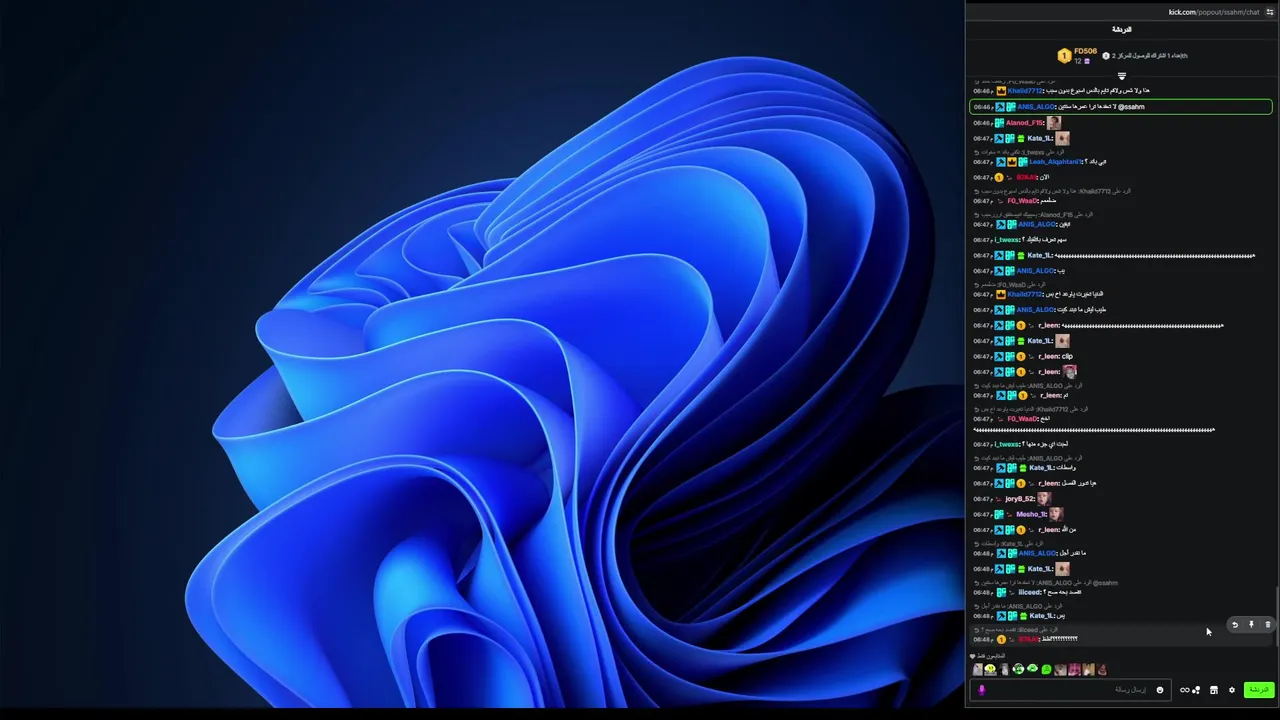Open the site settings icon in the address bar

click(x=1270, y=12)
